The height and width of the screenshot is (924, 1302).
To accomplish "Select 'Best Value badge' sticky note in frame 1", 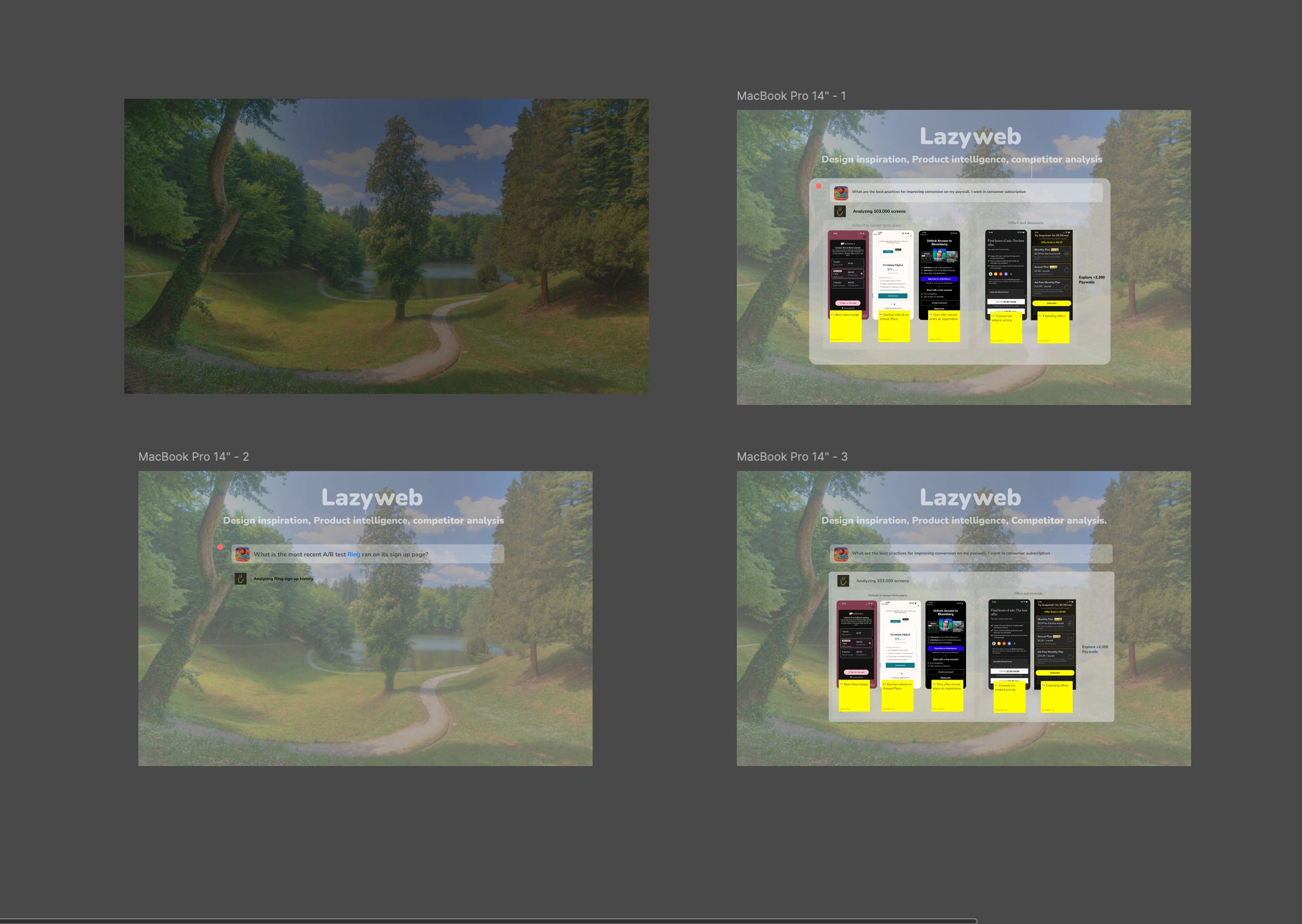I will 845,327.
